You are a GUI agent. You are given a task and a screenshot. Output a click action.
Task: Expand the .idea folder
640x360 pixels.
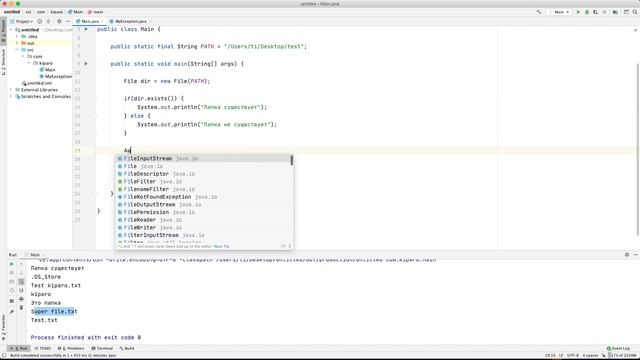17,36
